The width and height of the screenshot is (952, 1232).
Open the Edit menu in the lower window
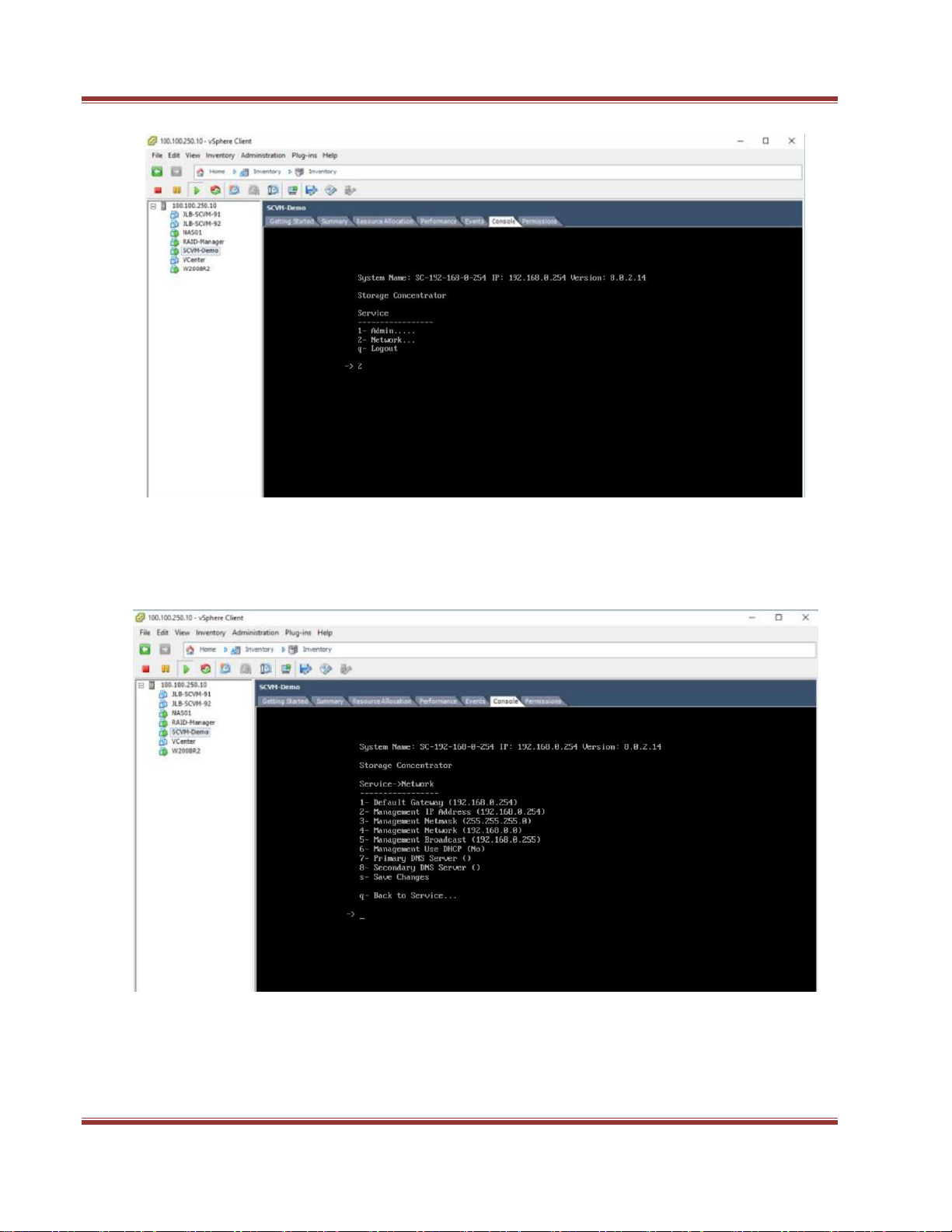[162, 633]
